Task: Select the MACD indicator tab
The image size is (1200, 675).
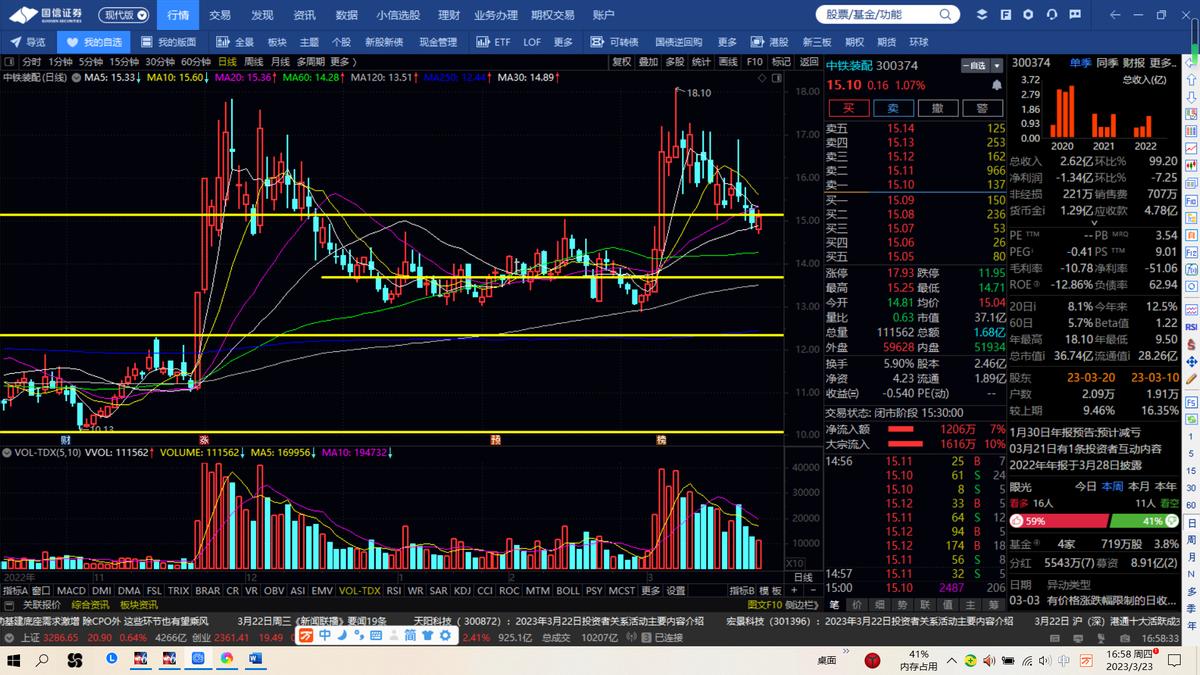Action: [71, 591]
